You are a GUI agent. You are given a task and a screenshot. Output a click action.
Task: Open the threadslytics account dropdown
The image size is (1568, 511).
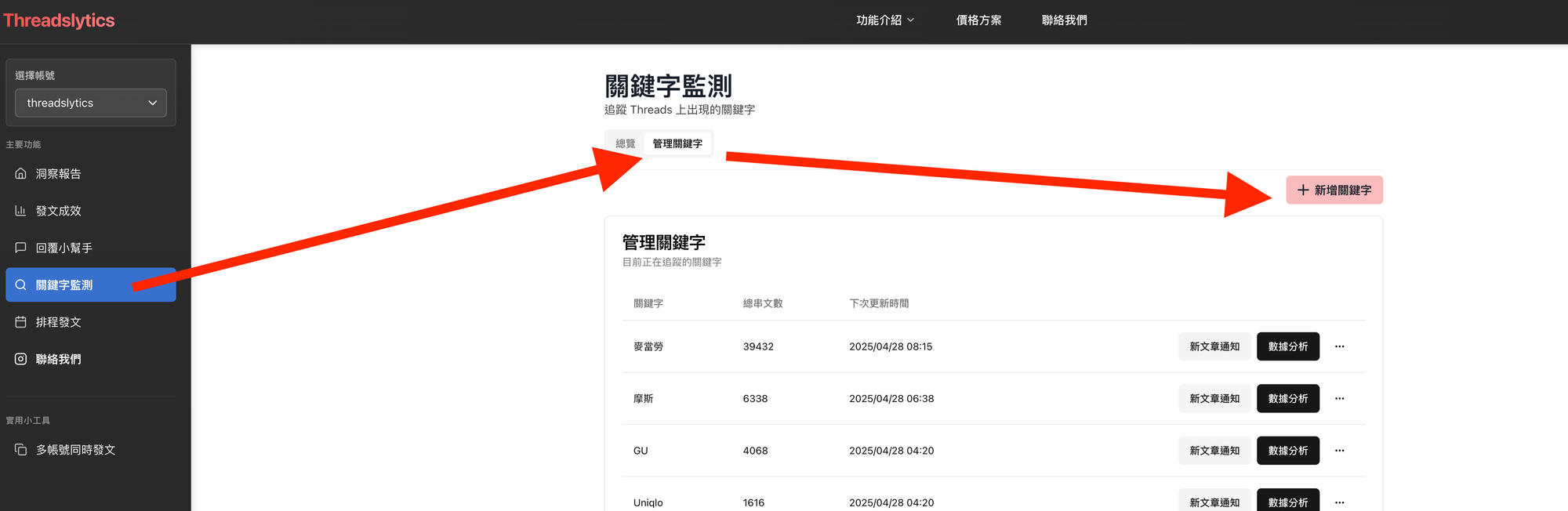91,103
